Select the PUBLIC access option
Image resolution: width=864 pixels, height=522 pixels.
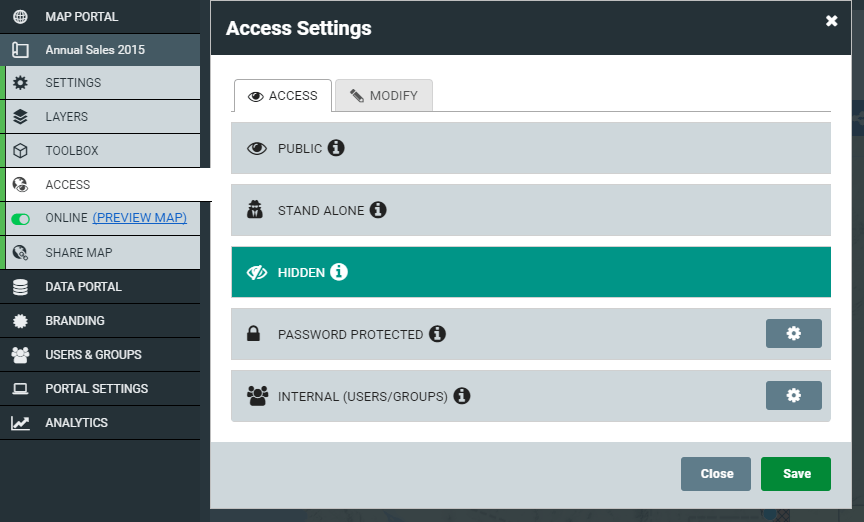coord(531,148)
